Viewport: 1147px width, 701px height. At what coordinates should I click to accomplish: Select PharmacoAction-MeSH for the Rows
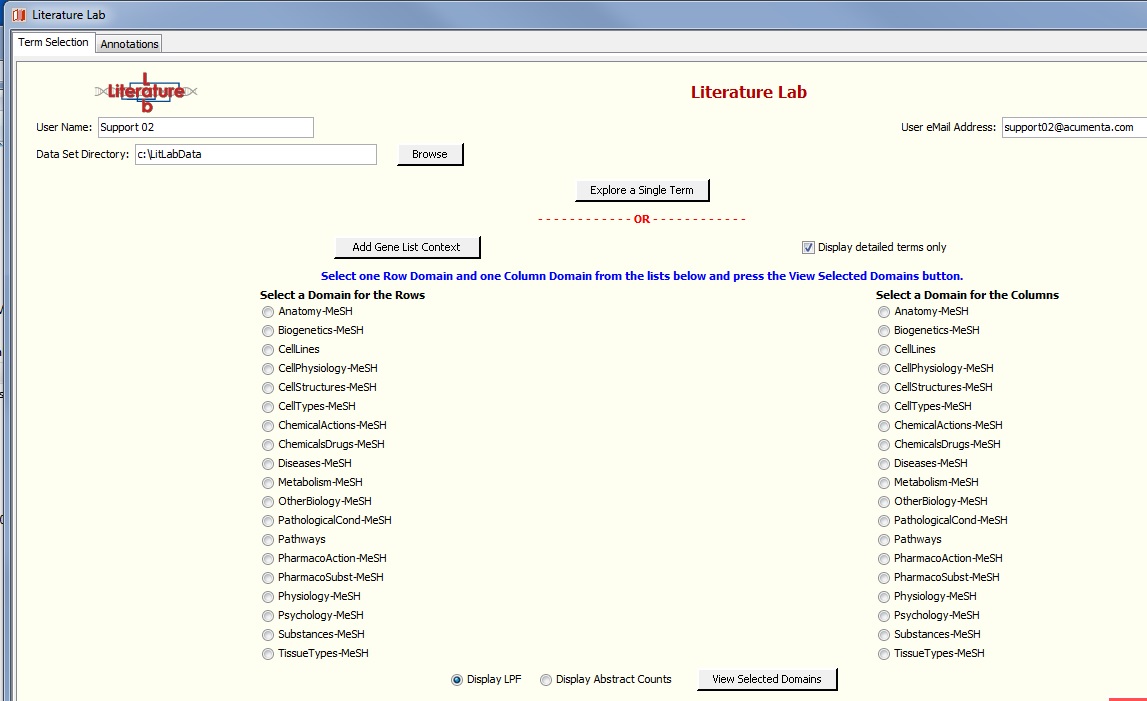coord(268,559)
